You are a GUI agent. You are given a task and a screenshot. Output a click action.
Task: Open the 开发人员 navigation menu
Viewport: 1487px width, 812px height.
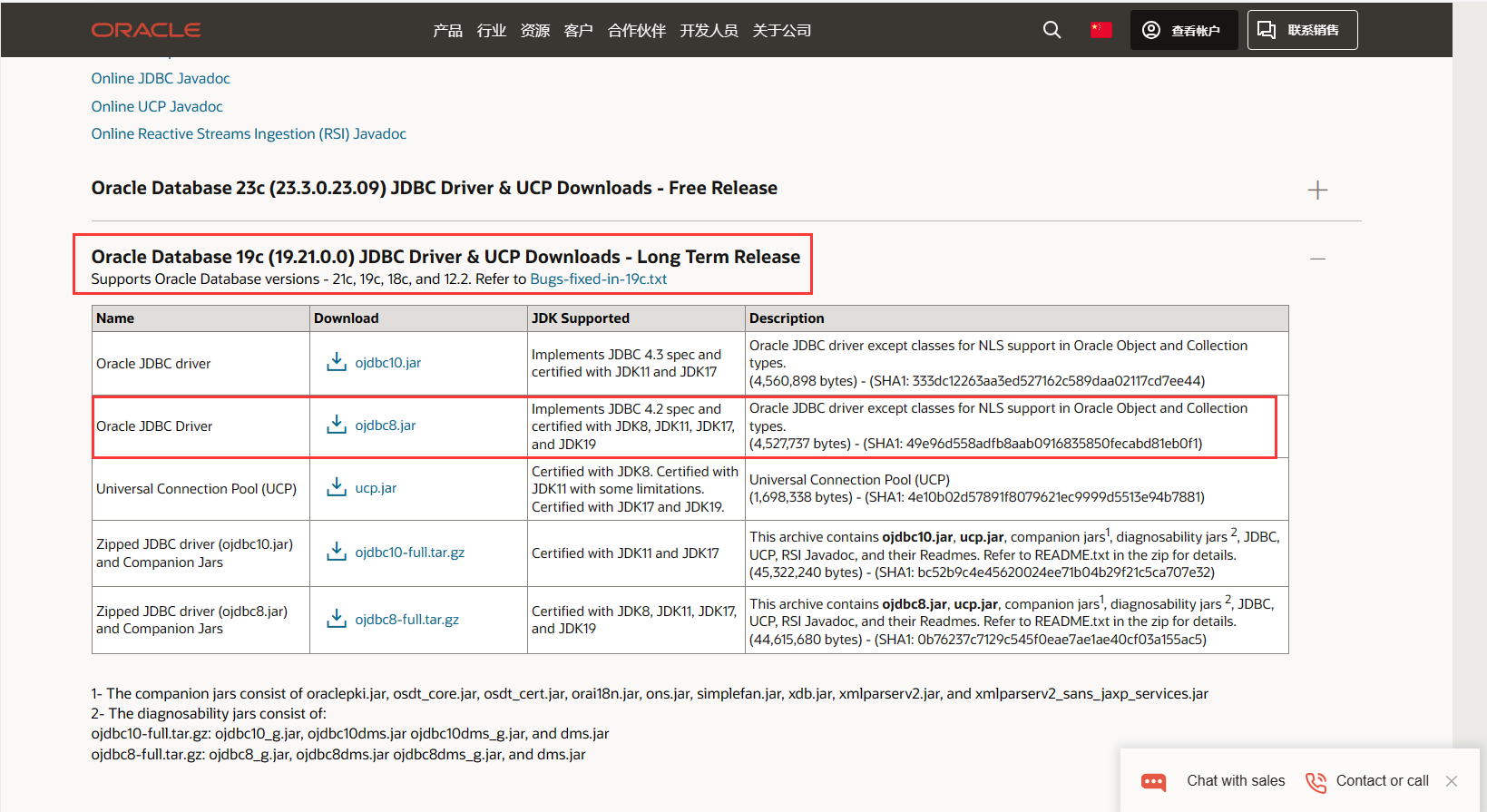(x=709, y=31)
